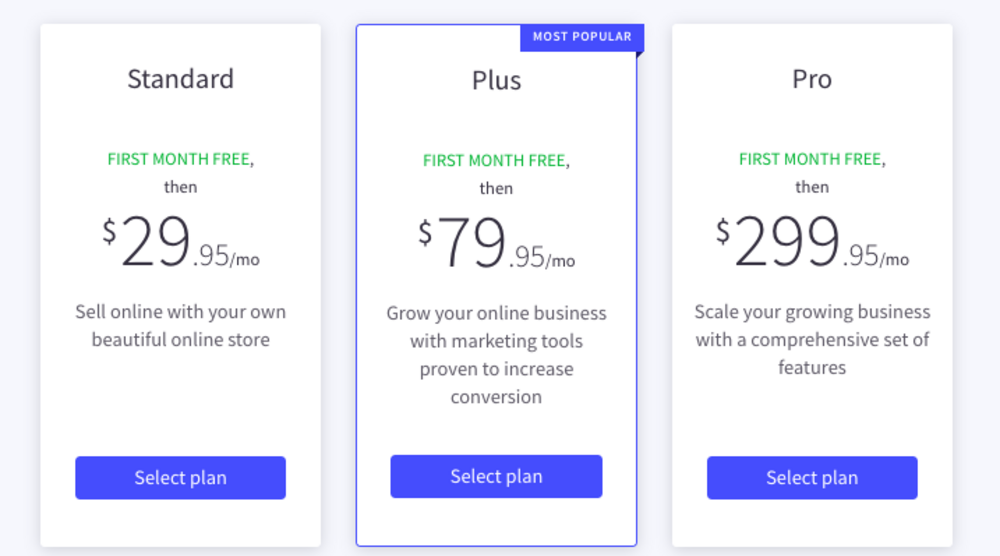Click "then" text in the Standard card

pos(180,187)
